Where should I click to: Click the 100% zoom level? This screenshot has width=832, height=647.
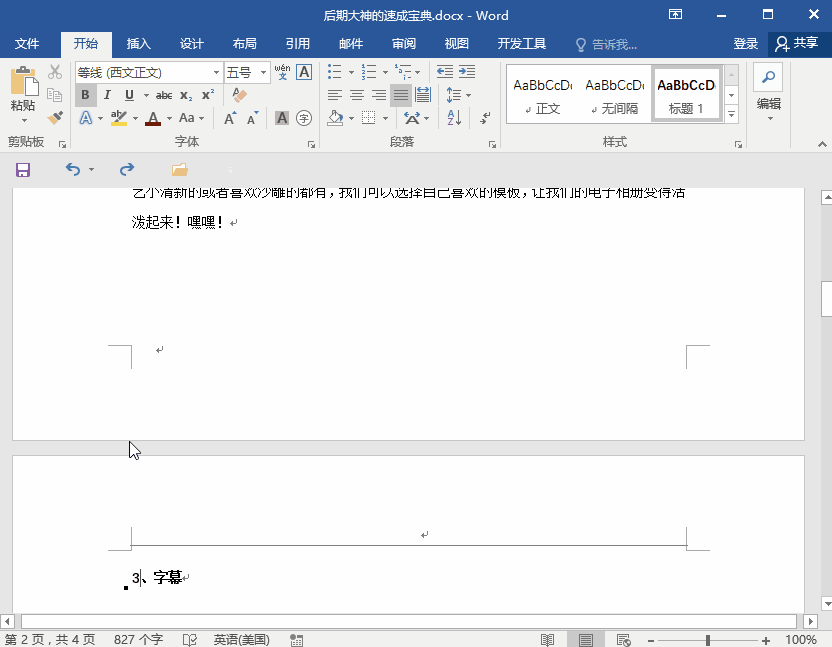[x=801, y=640]
